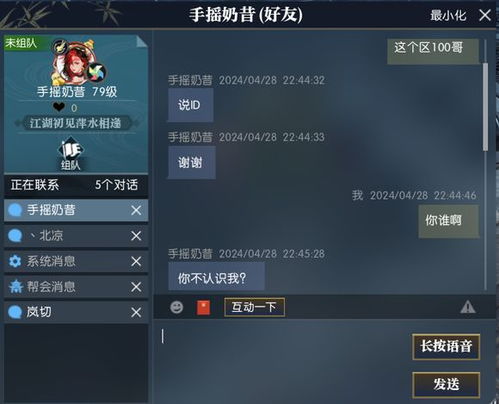Screen dimensions: 499x404
Task: Click the black heart intimacy icon
Action: click(x=59, y=107)
